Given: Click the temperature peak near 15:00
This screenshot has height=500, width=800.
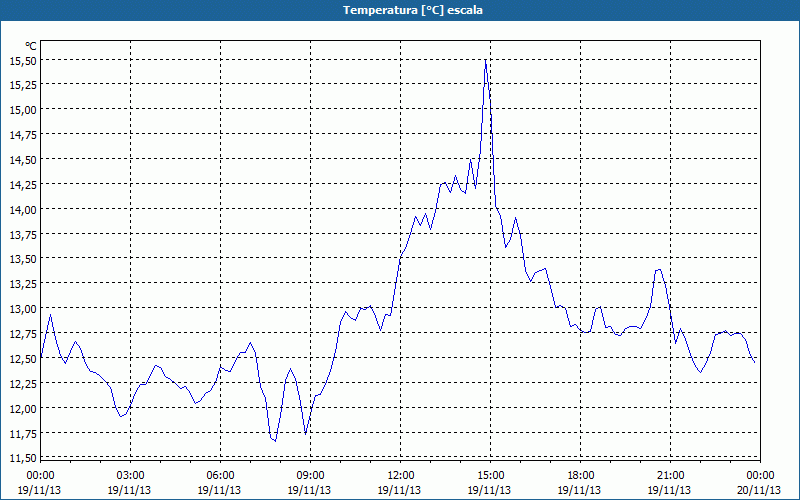Looking at the screenshot, I should pos(485,60).
